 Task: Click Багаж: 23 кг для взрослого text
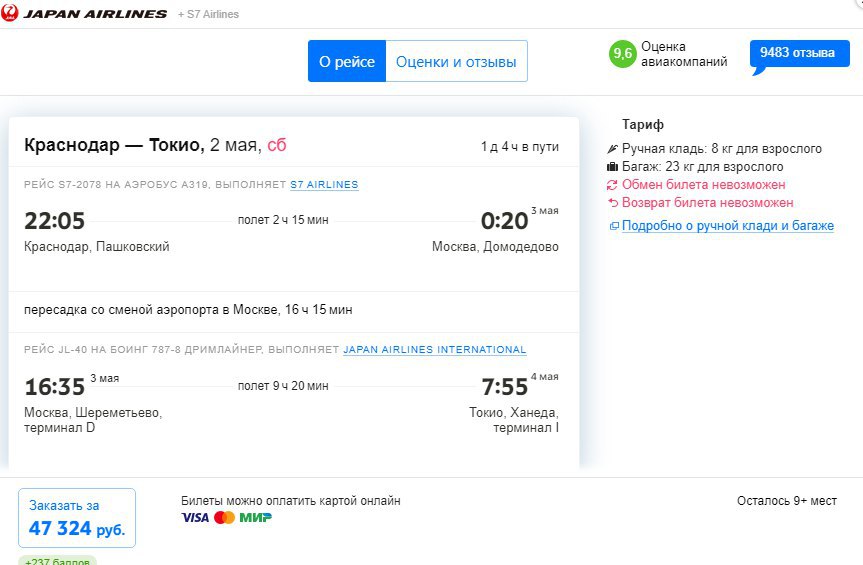click(702, 167)
